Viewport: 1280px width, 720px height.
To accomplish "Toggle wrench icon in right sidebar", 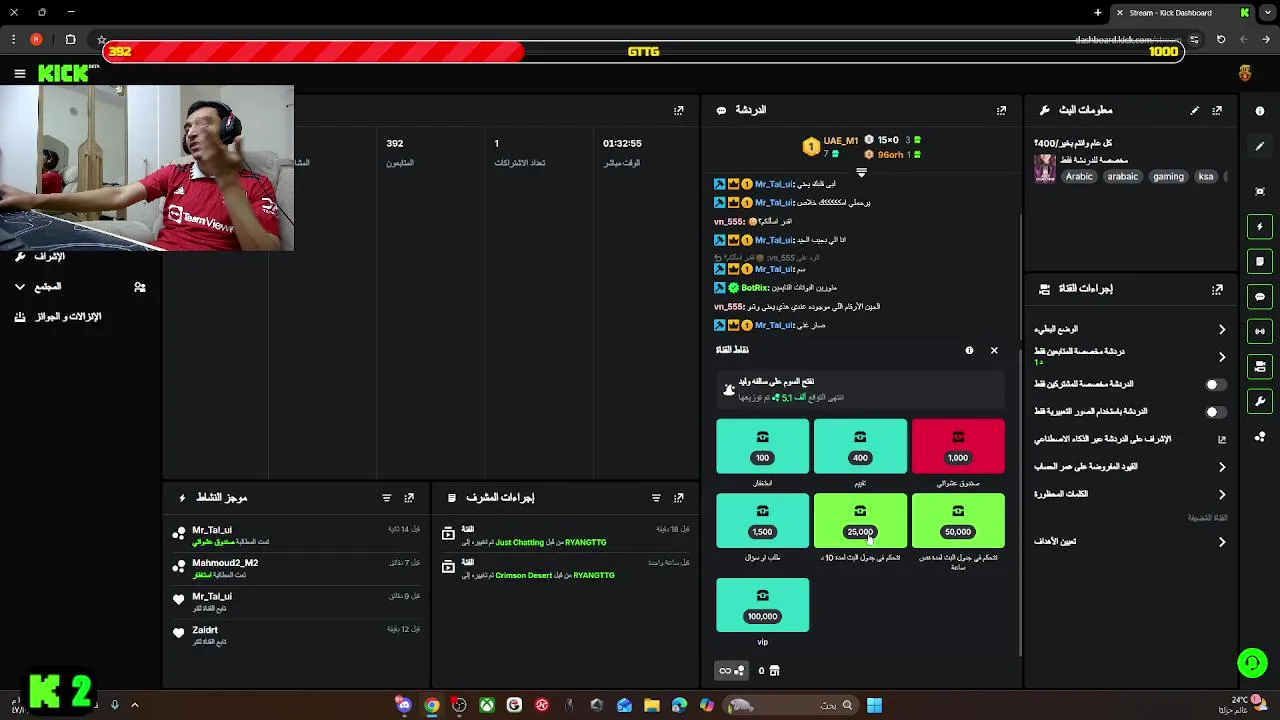I will point(1260,401).
